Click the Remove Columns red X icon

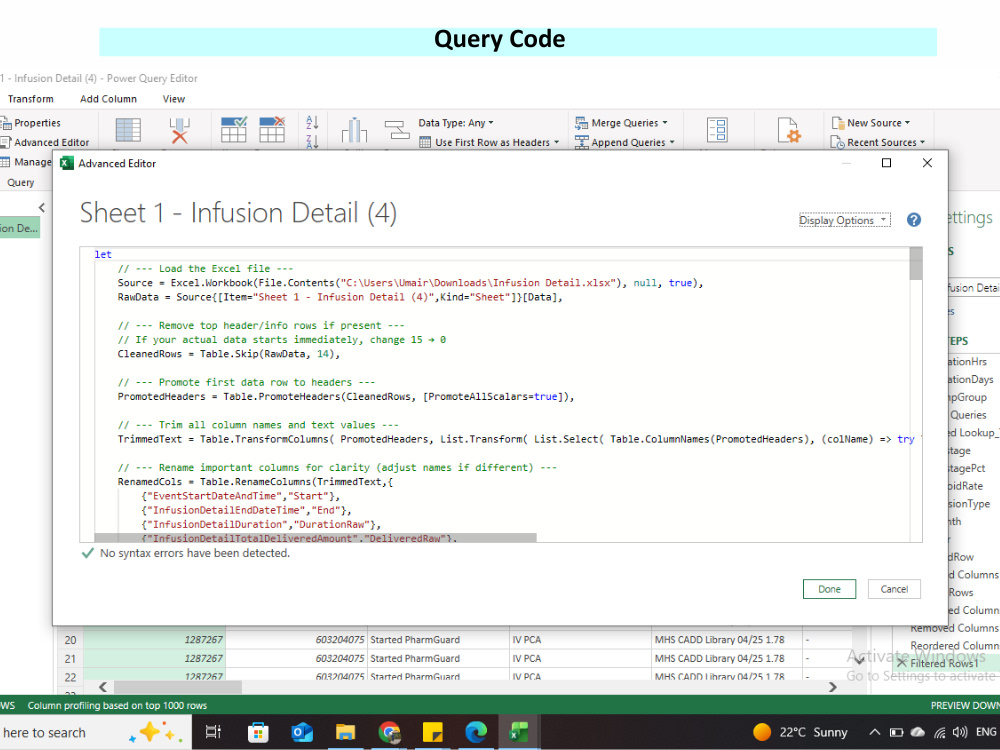pyautogui.click(x=180, y=130)
